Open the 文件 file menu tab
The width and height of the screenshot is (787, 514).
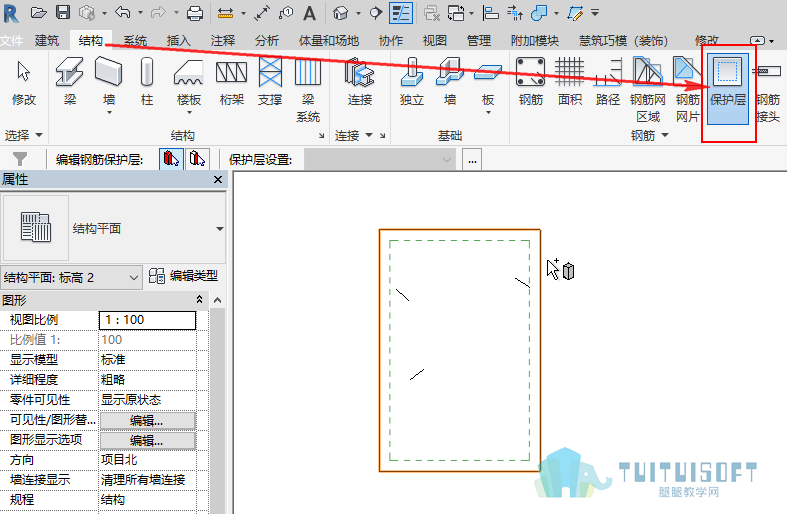coord(11,40)
